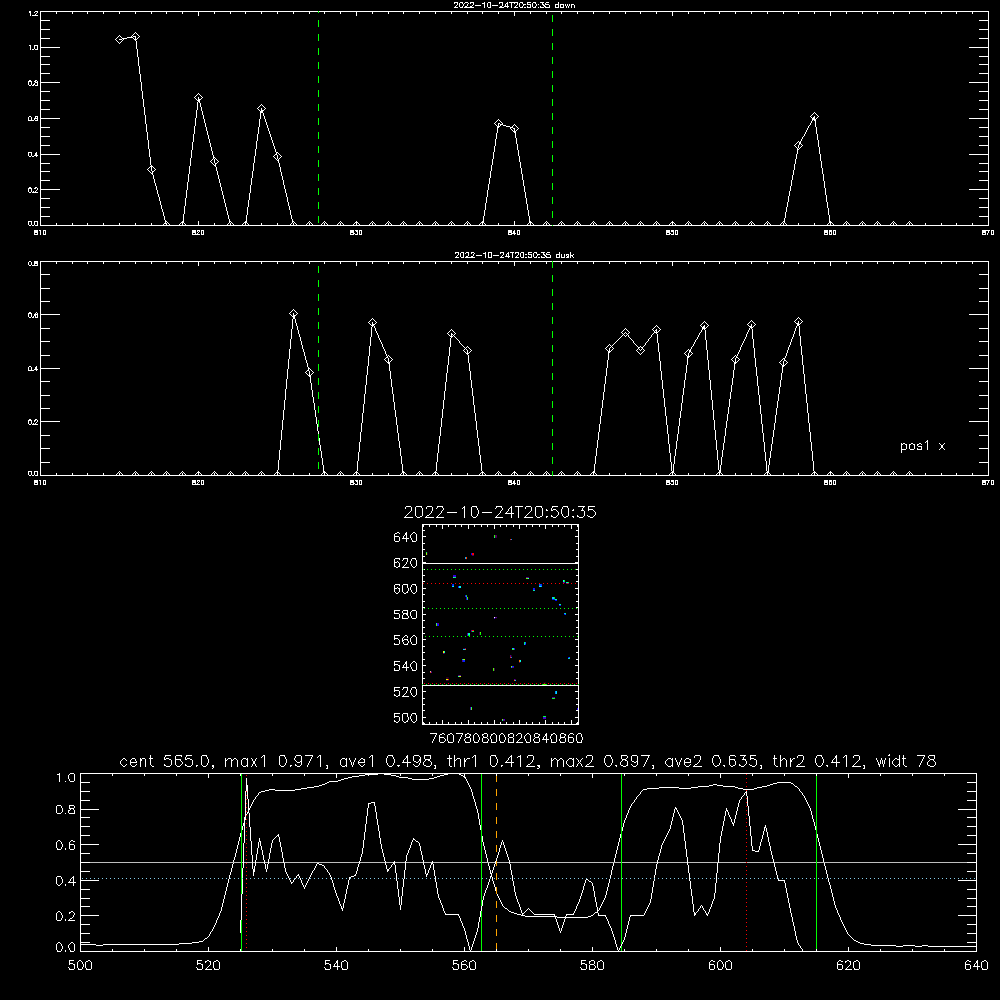Screen dimensions: 1000x1000
Task: Click the "520" y-axis label beside scatter image
Action: click(405, 692)
